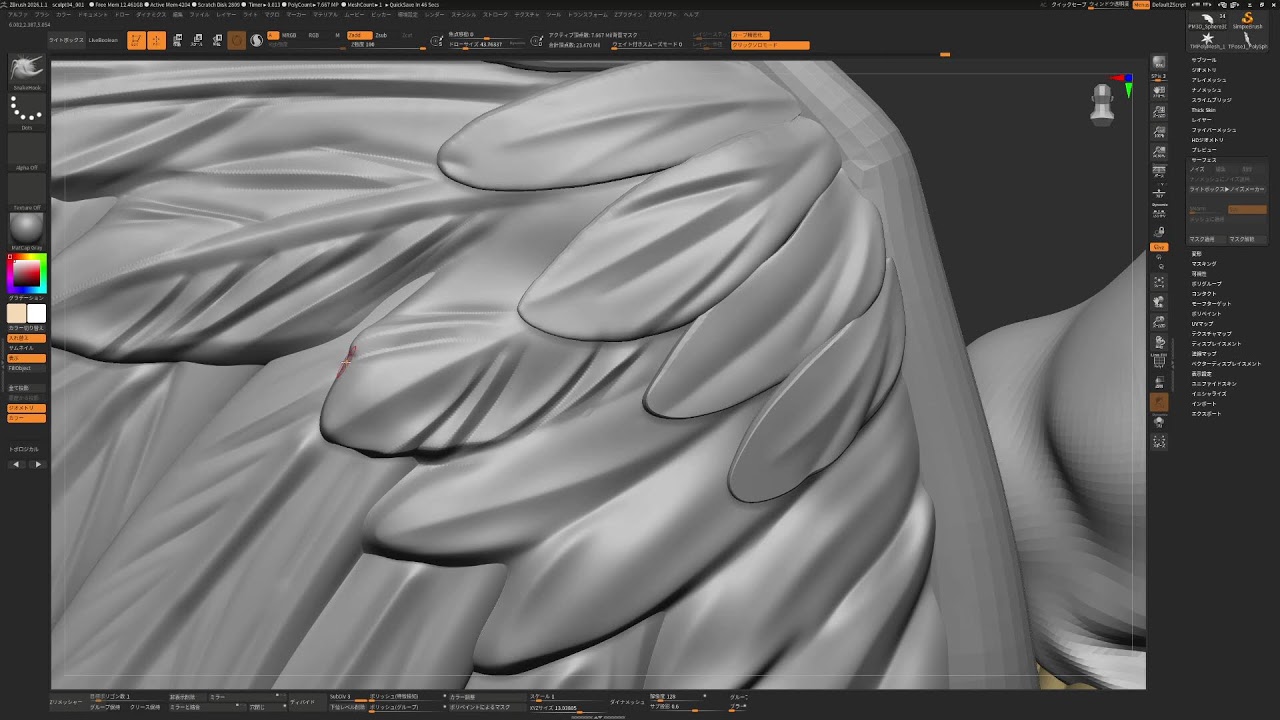1280x720 pixels.
Task: Expand the Thick Skin section
Action: click(x=1204, y=110)
